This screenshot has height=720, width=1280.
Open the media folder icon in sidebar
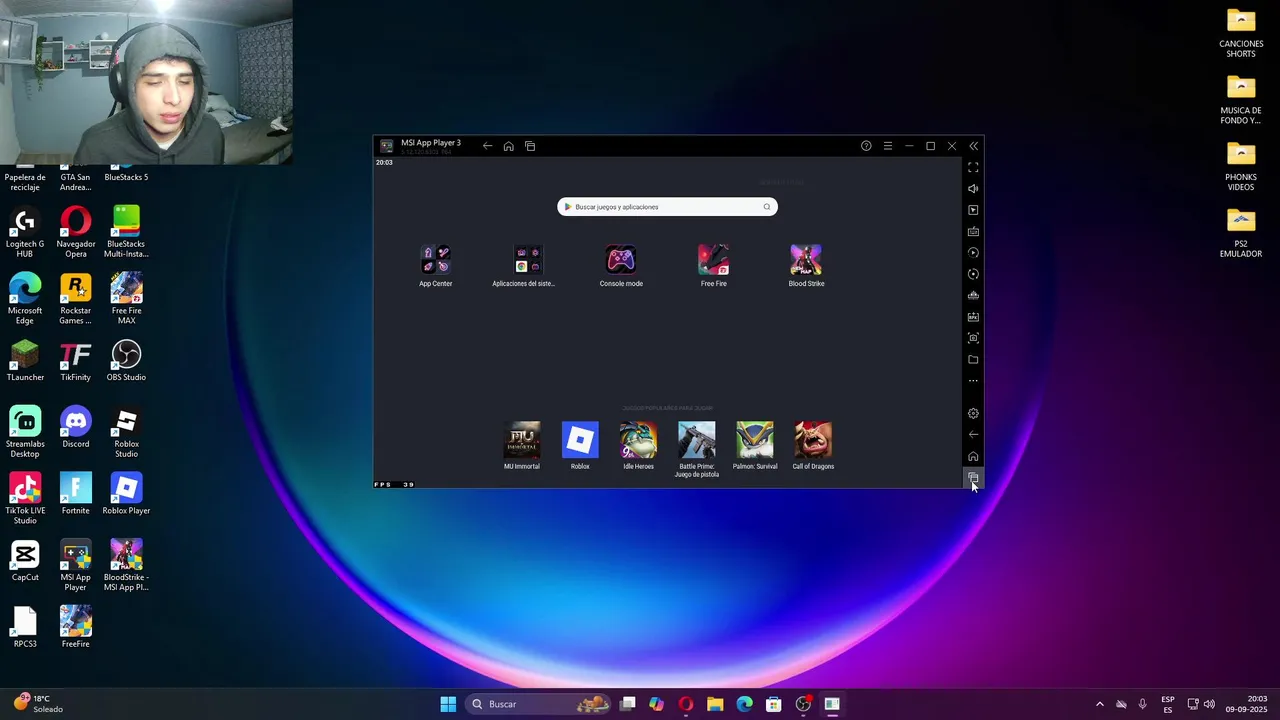click(973, 360)
